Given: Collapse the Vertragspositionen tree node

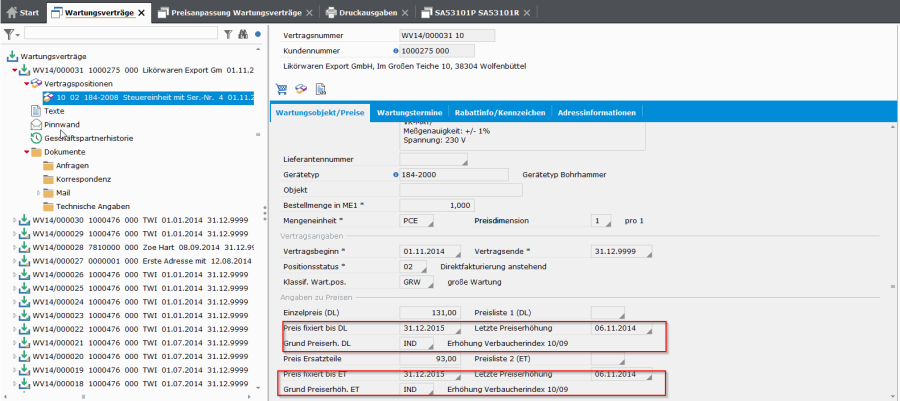Looking at the screenshot, I should coord(27,84).
